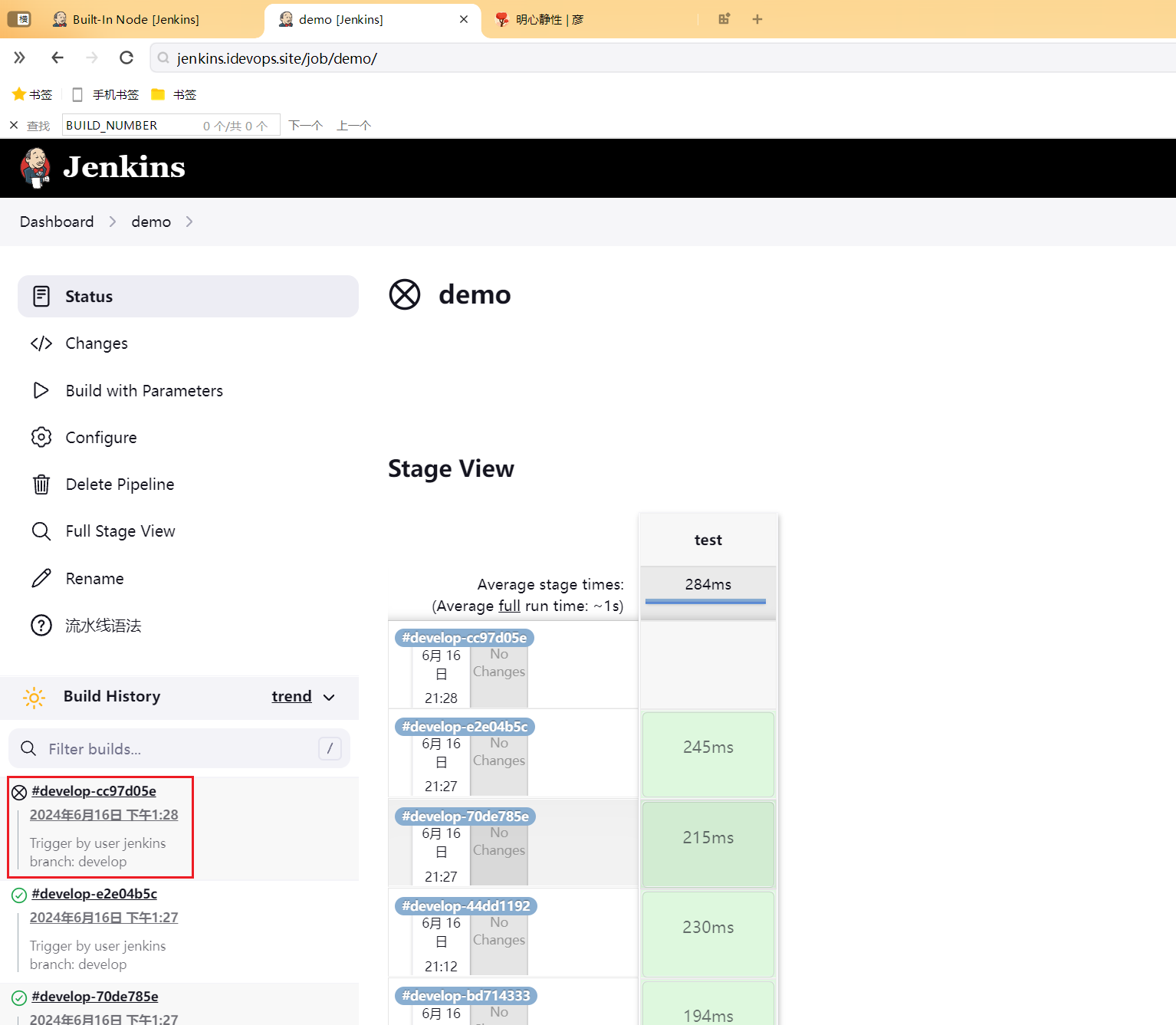This screenshot has height=1025, width=1176.
Task: Click the Rename pencil icon
Action: 41,578
